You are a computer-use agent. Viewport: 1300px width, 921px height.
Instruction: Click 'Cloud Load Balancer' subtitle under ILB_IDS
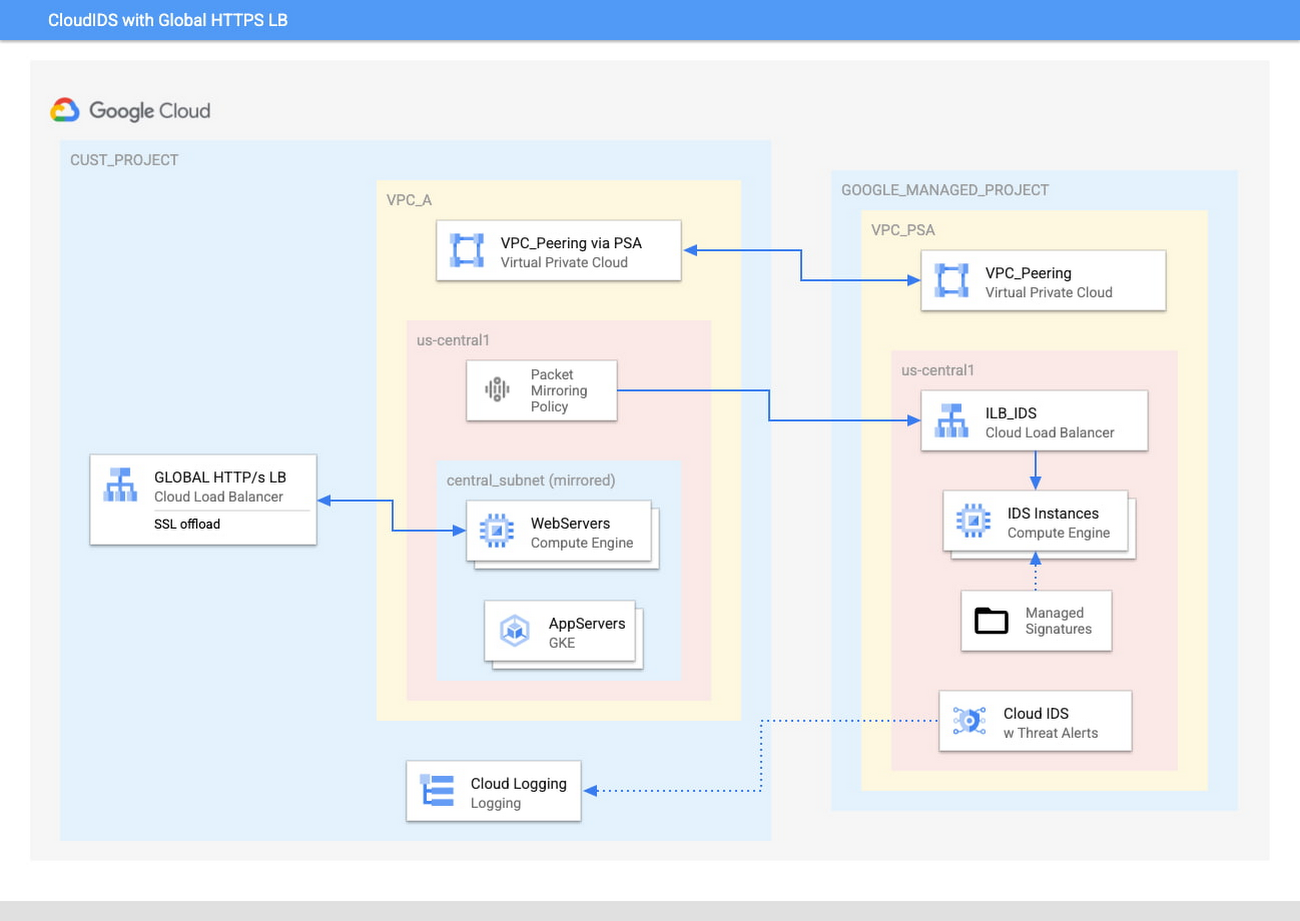click(1050, 433)
